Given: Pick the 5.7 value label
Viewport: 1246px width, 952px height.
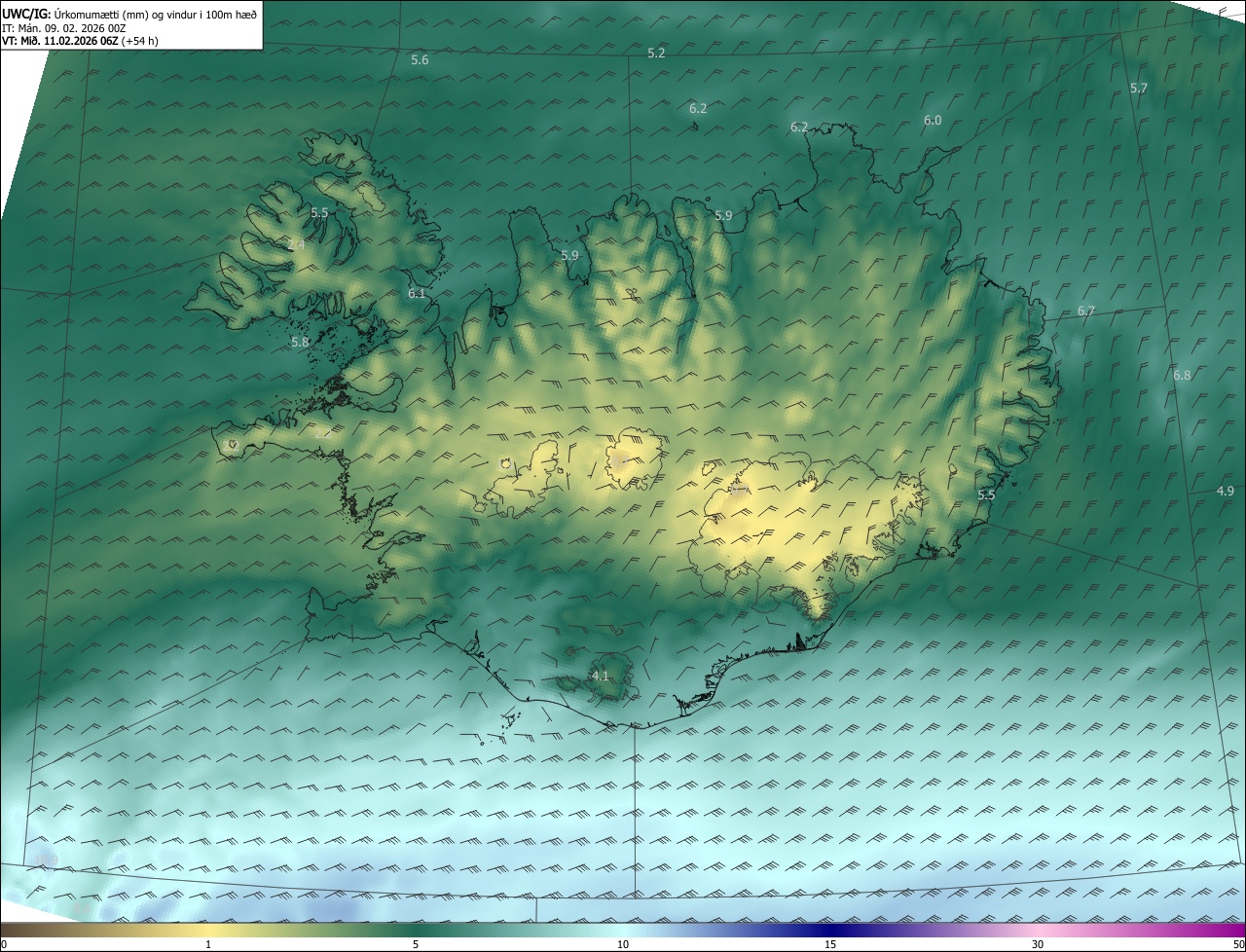Looking at the screenshot, I should point(1139,89).
